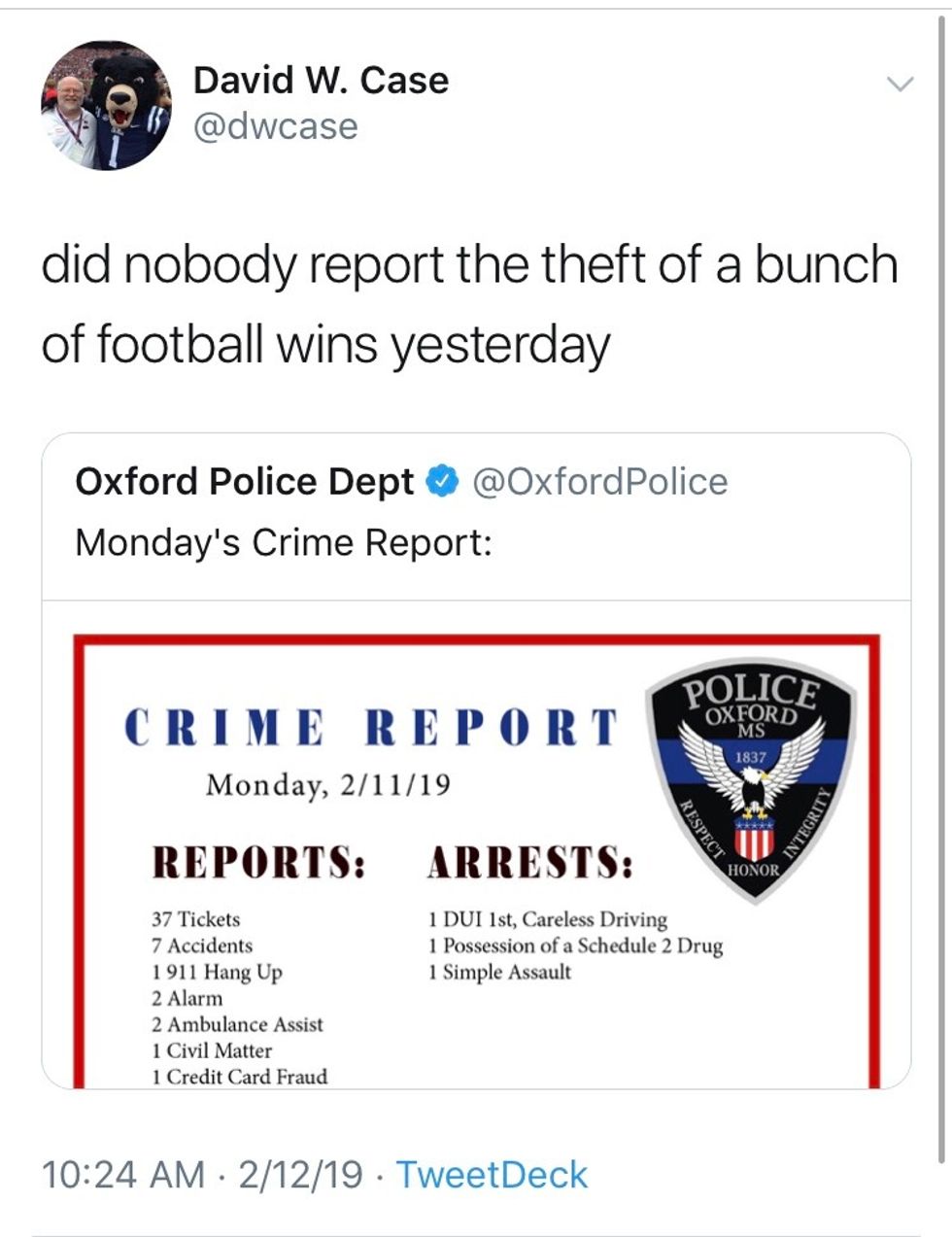Screen dimensions: 952x1237
Task: Open the TweetDeck source link
Action: 492,1174
